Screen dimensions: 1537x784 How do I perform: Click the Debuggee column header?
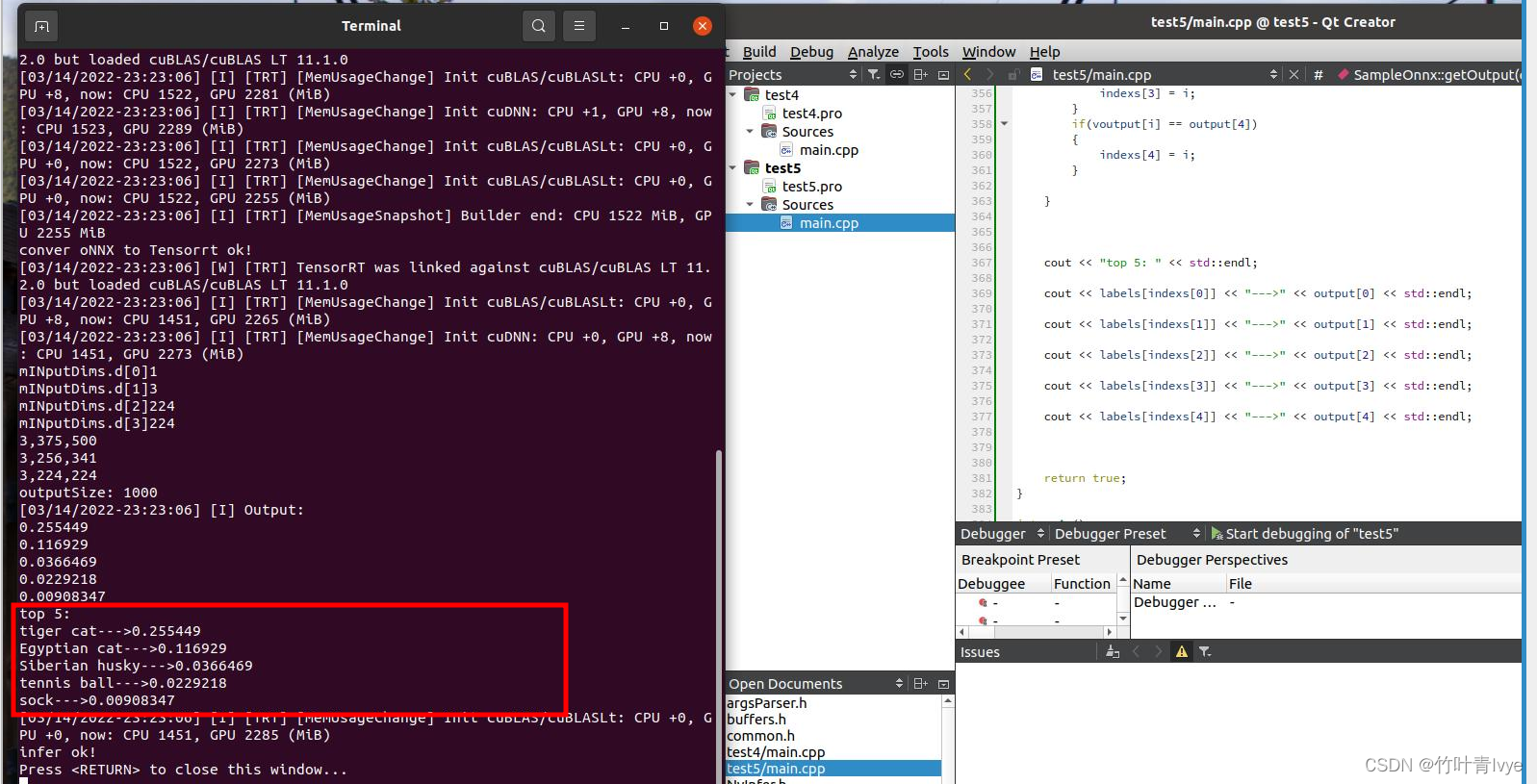(x=1003, y=583)
